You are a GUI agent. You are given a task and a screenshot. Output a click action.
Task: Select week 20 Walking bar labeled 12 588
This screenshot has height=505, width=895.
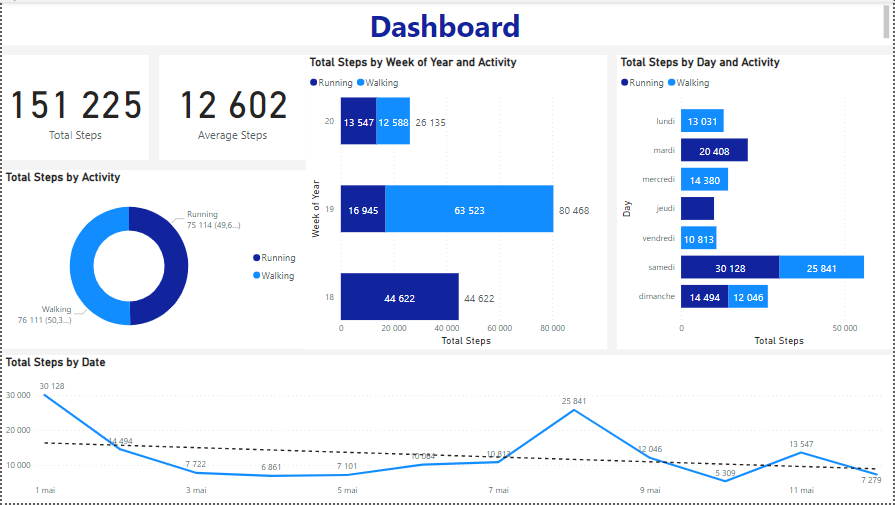point(393,122)
